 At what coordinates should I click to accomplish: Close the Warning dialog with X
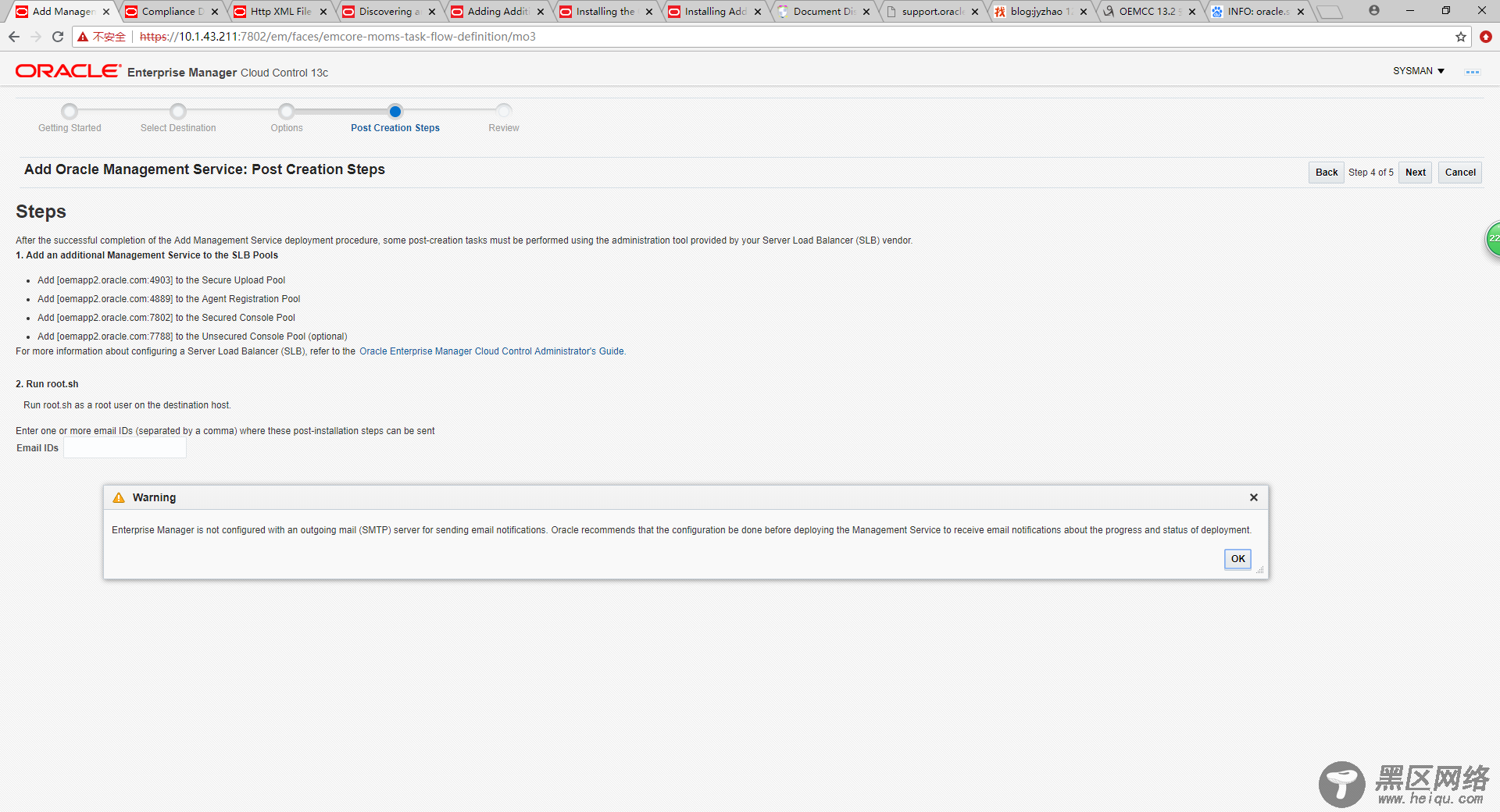tap(1254, 497)
